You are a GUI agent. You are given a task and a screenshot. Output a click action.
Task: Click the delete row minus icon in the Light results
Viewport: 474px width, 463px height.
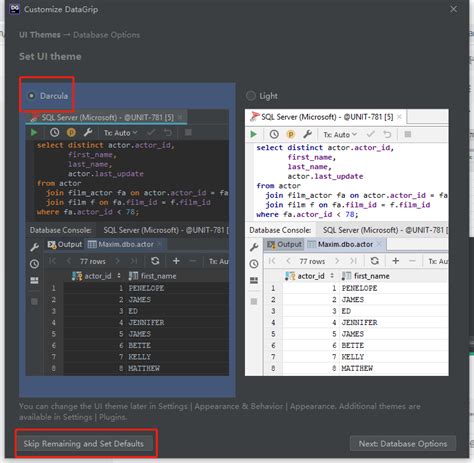(x=412, y=261)
